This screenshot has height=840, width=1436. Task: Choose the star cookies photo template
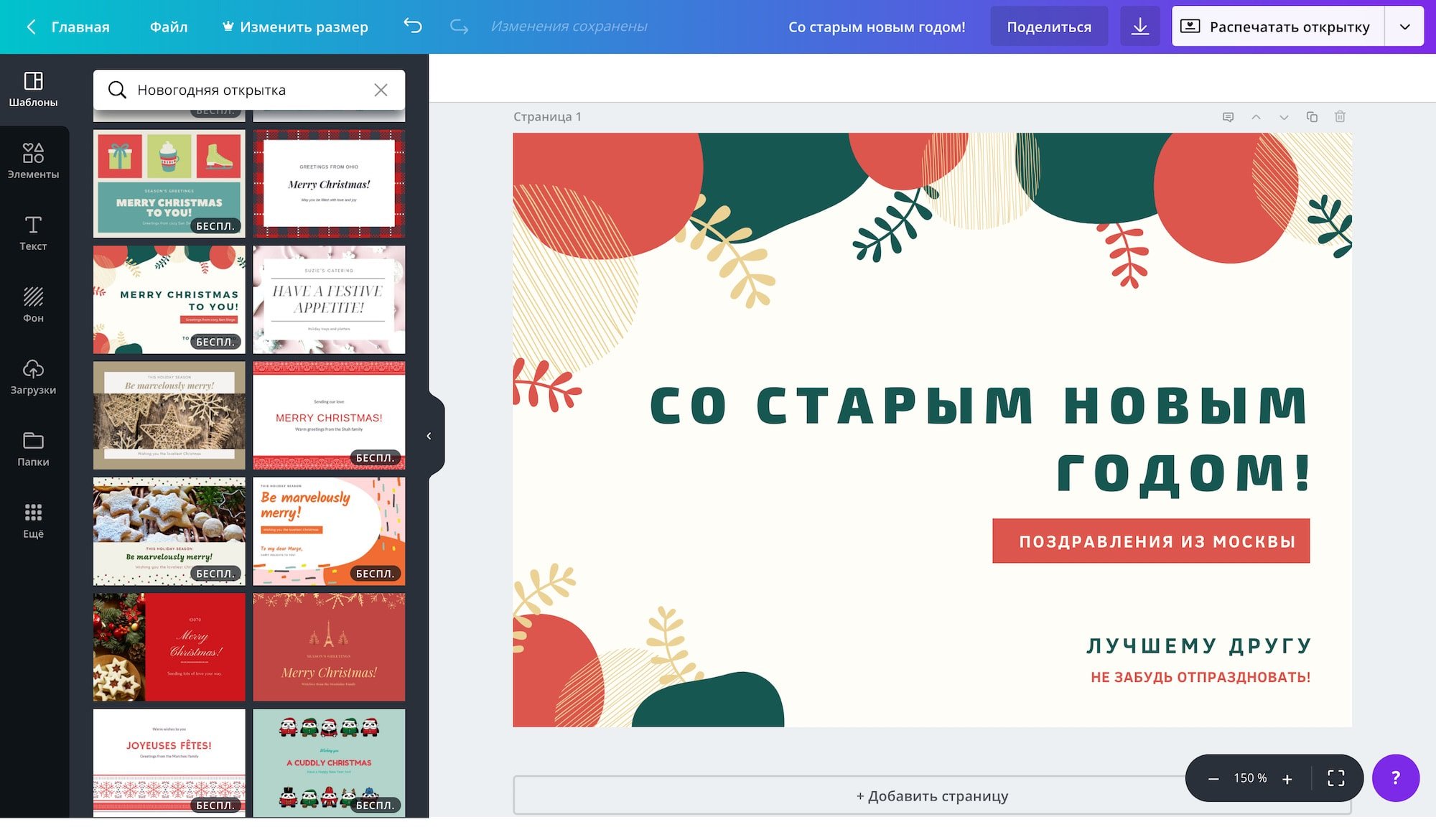[x=169, y=531]
